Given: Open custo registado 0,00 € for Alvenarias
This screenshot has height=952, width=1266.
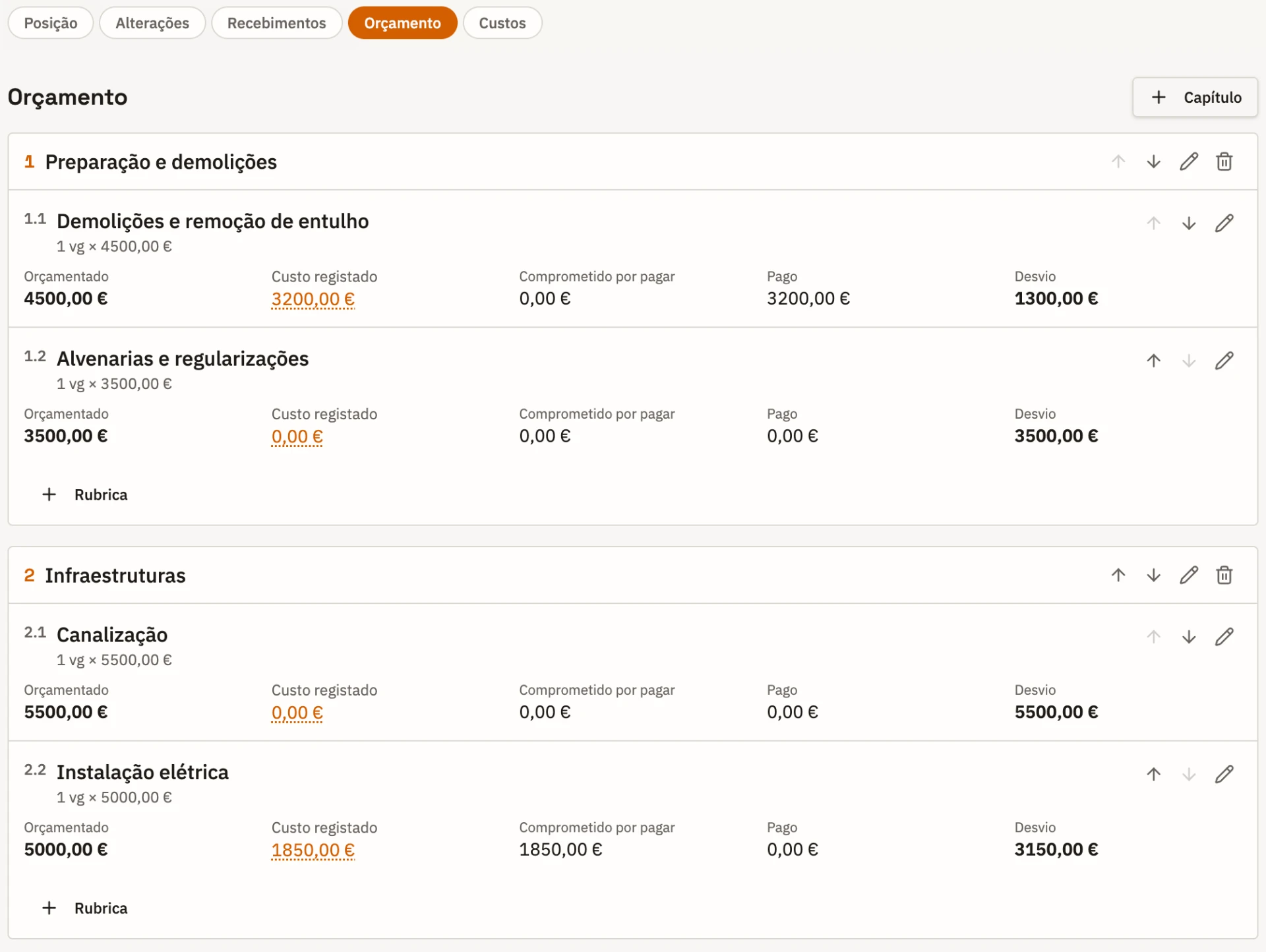Looking at the screenshot, I should click(297, 436).
